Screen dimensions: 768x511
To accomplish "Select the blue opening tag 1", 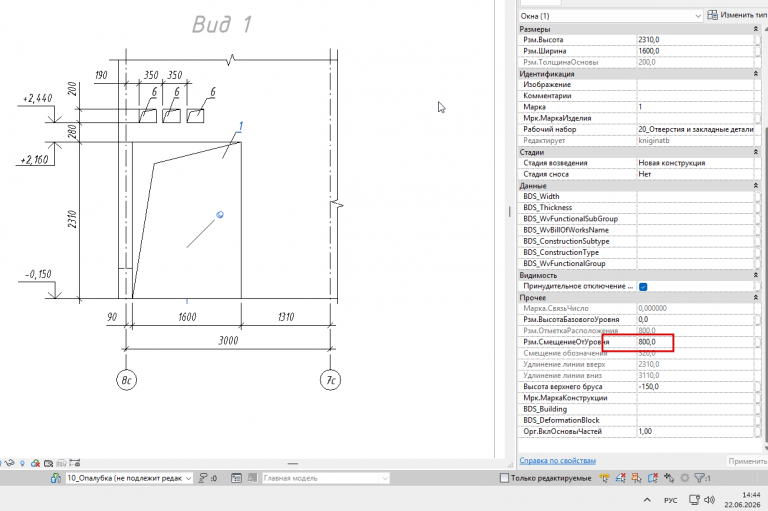I will 240,126.
